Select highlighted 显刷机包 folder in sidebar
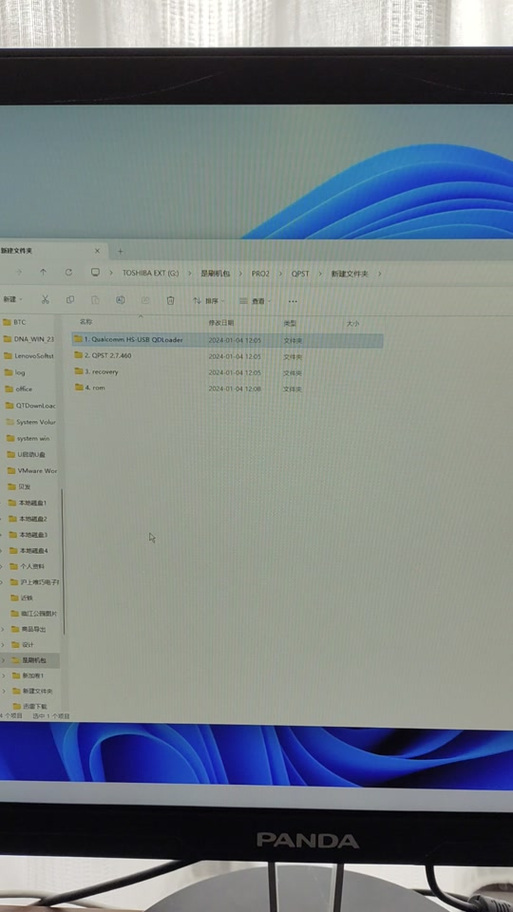This screenshot has height=912, width=513. point(30,660)
